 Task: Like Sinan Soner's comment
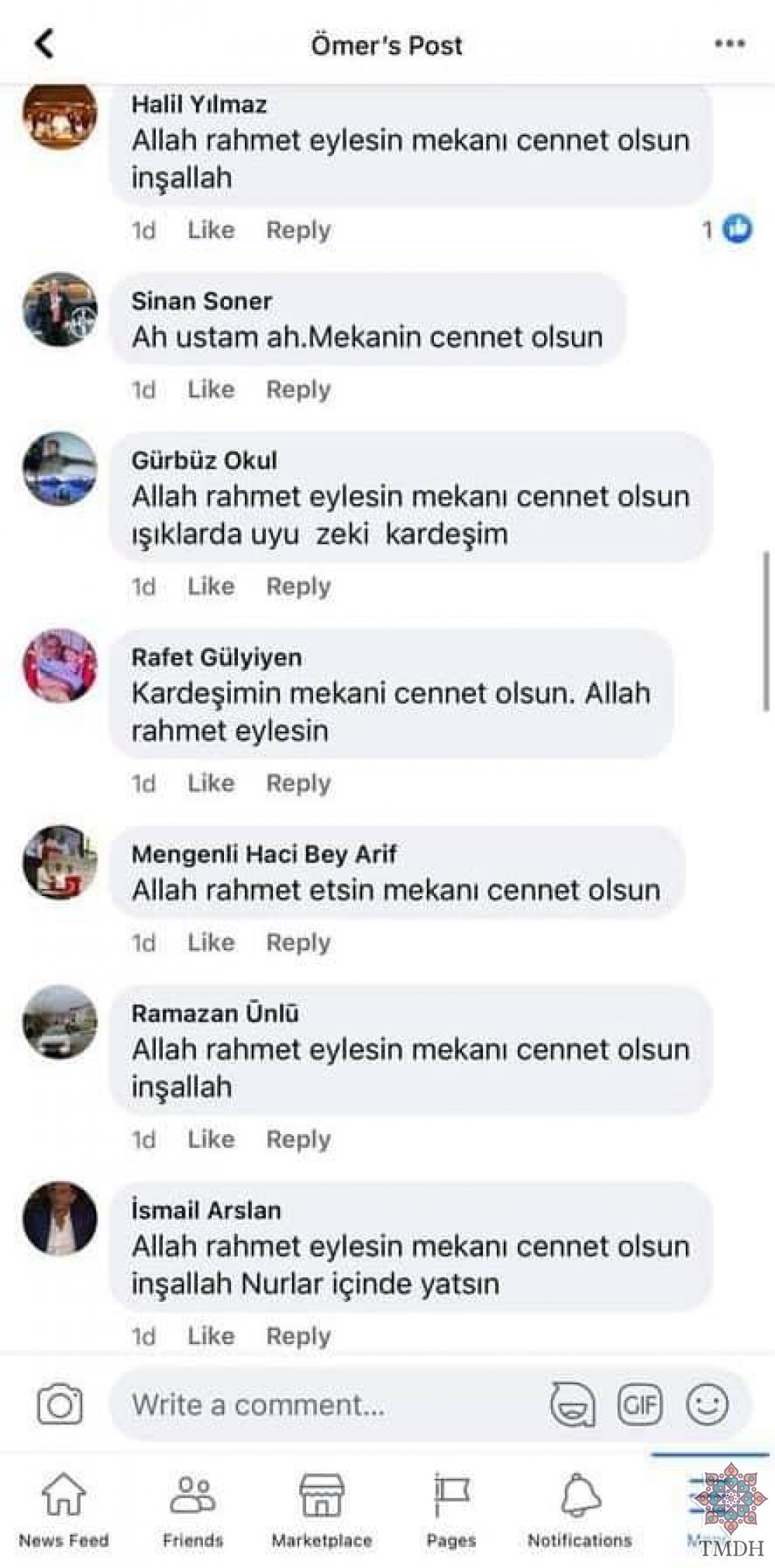coord(211,389)
